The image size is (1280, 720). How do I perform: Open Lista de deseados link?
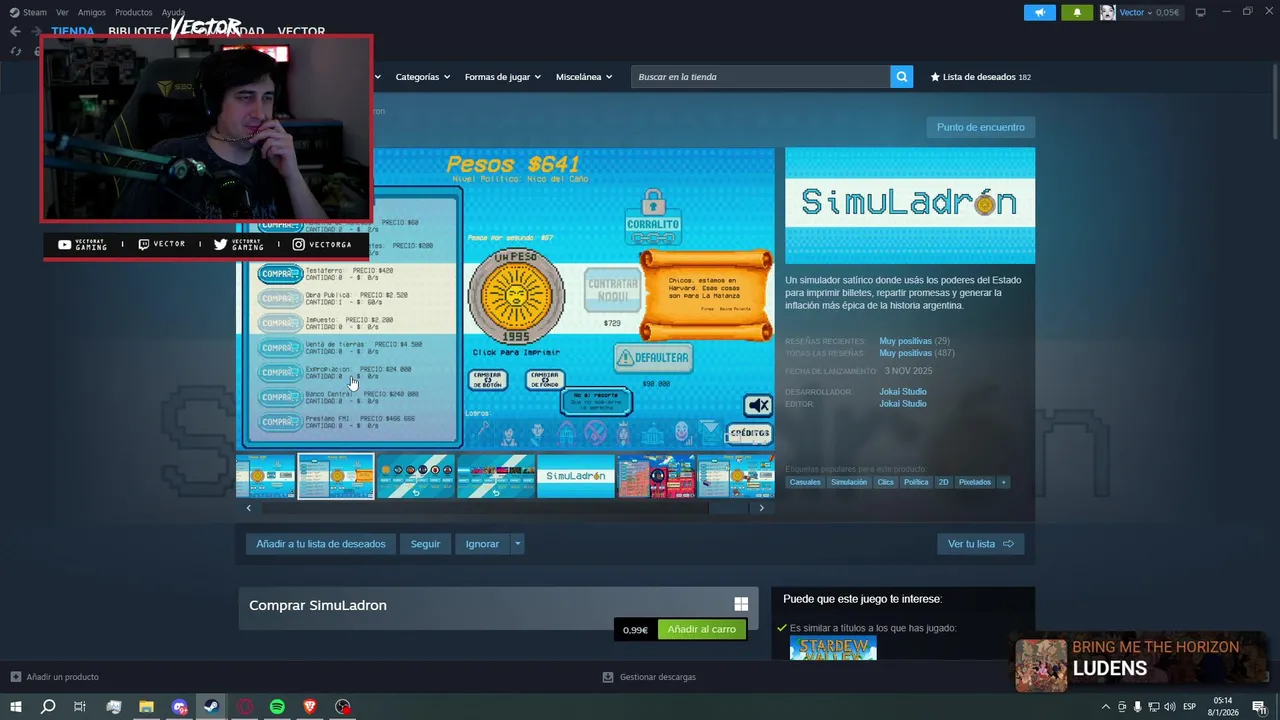pos(980,77)
